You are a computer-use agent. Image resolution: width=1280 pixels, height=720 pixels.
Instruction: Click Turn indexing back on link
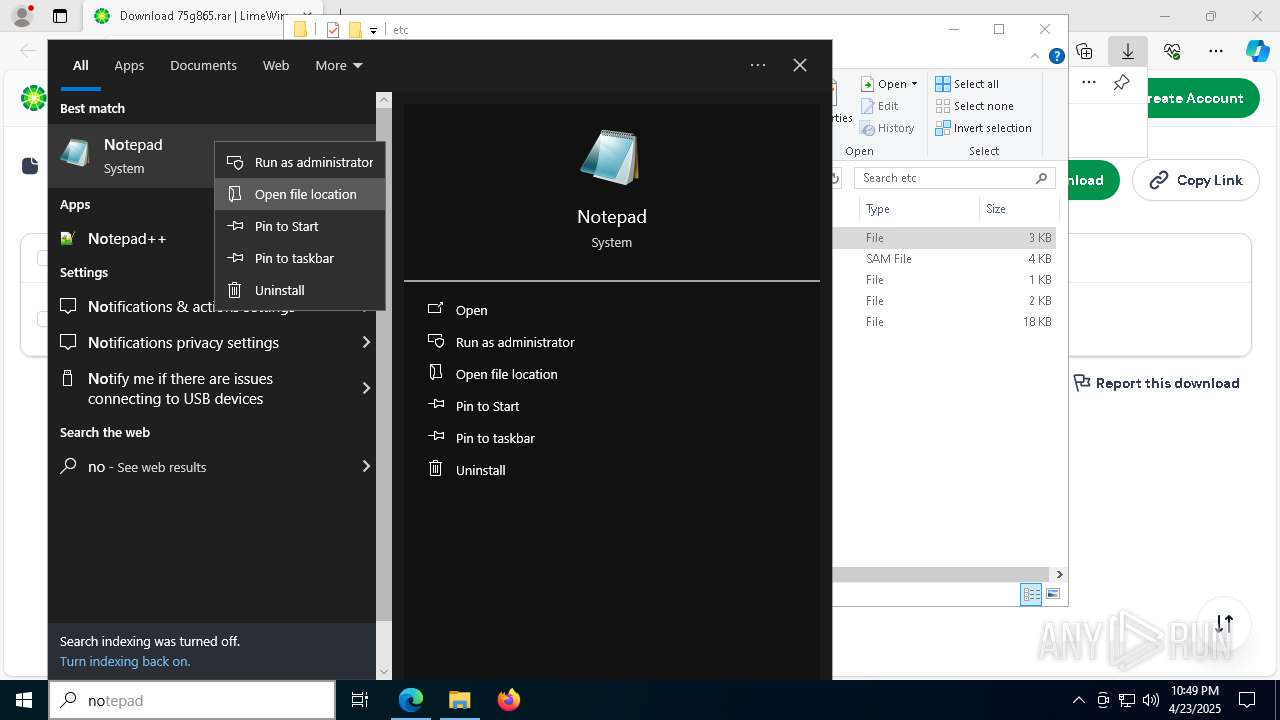click(x=125, y=661)
